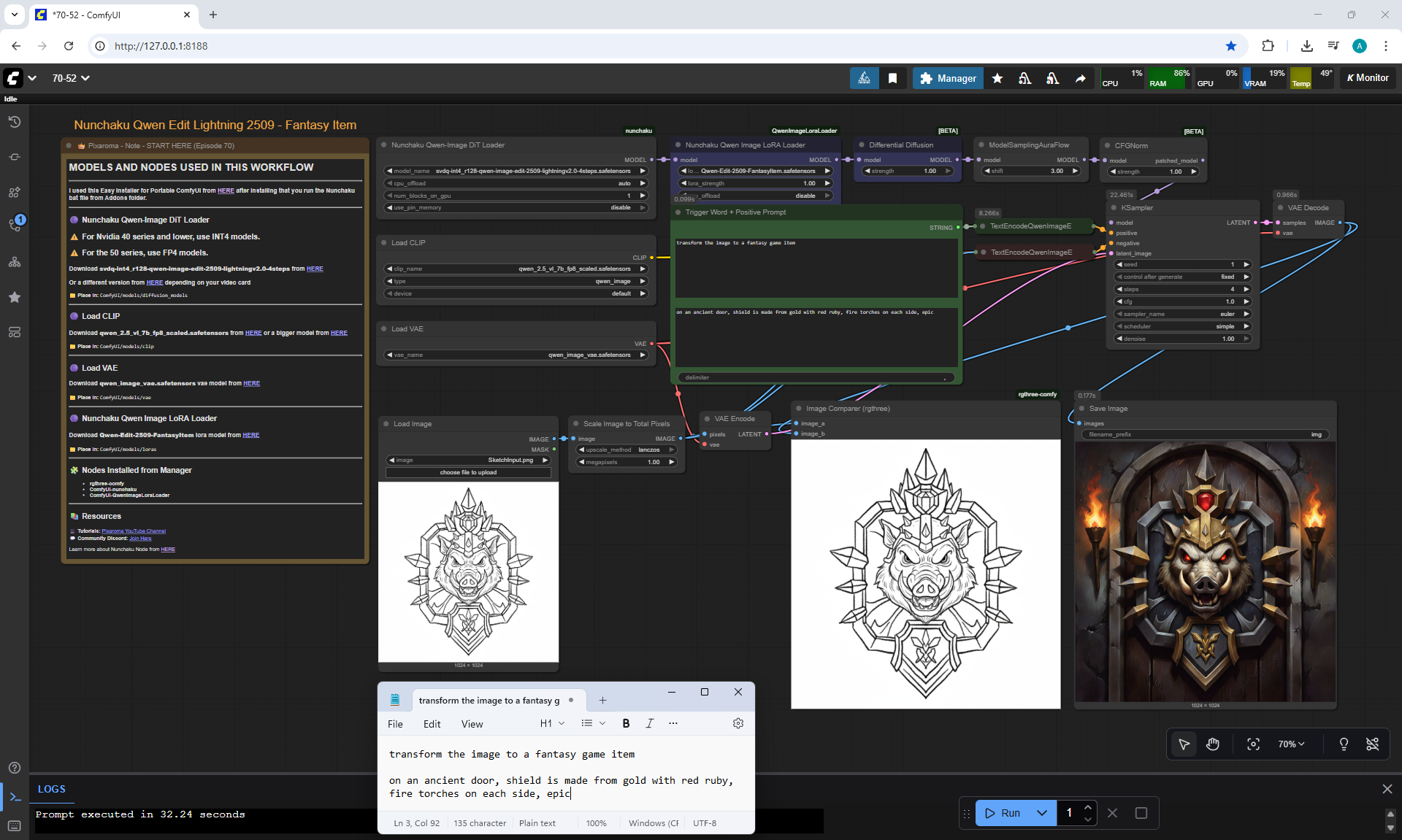Screen dimensions: 1402x840
Task: Expand the Run button dropdown arrow
Action: 1042,813
